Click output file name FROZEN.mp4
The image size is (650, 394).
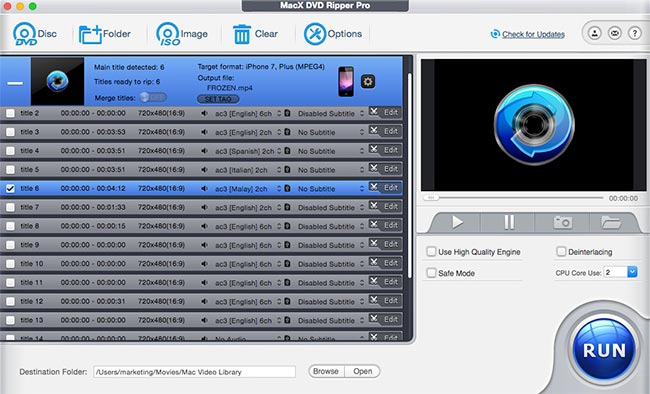coord(230,88)
